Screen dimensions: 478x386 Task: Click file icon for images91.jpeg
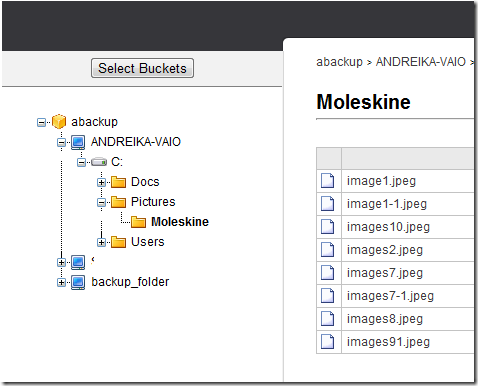coord(327,342)
